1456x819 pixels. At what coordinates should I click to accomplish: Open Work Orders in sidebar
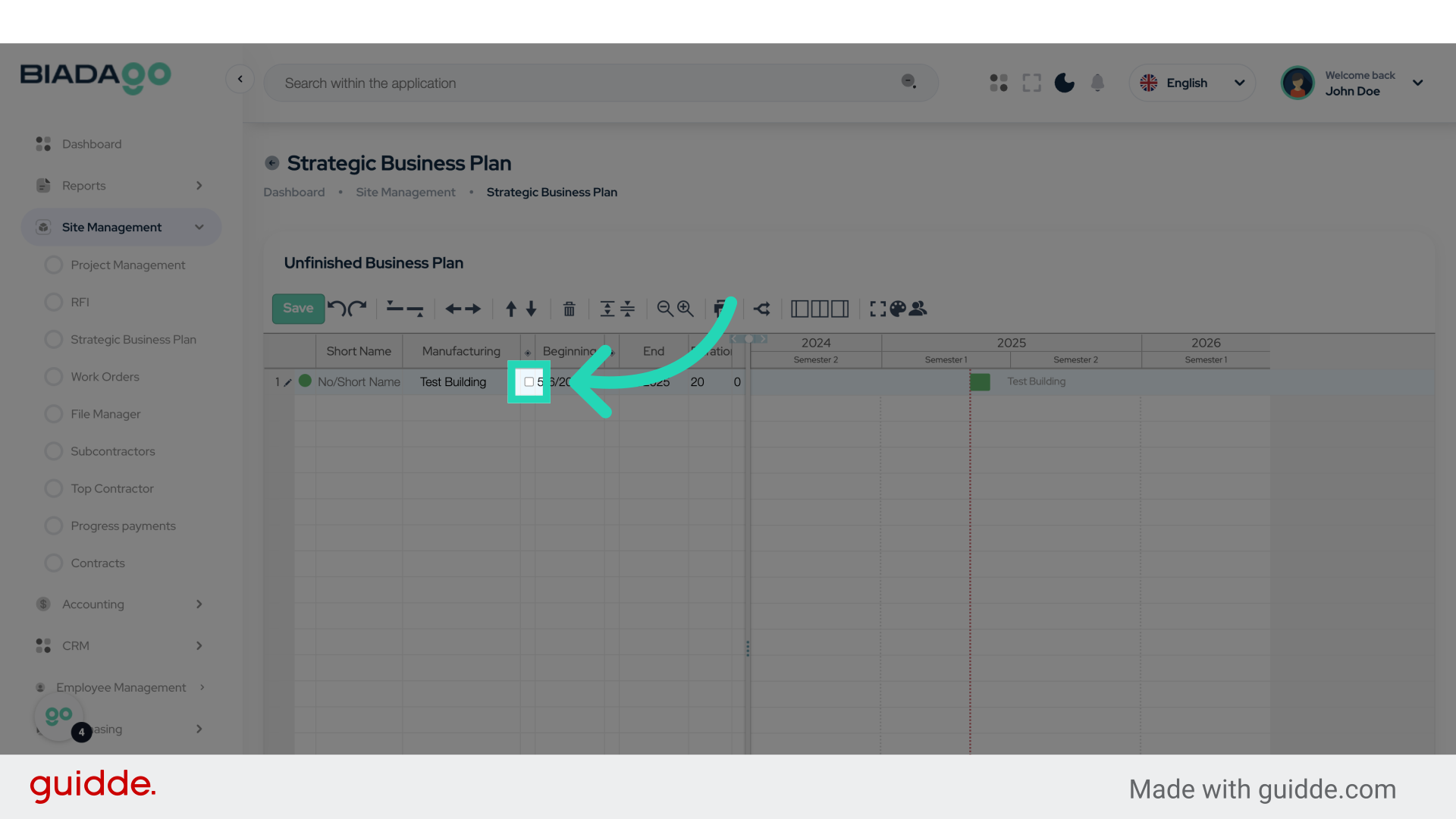105,377
